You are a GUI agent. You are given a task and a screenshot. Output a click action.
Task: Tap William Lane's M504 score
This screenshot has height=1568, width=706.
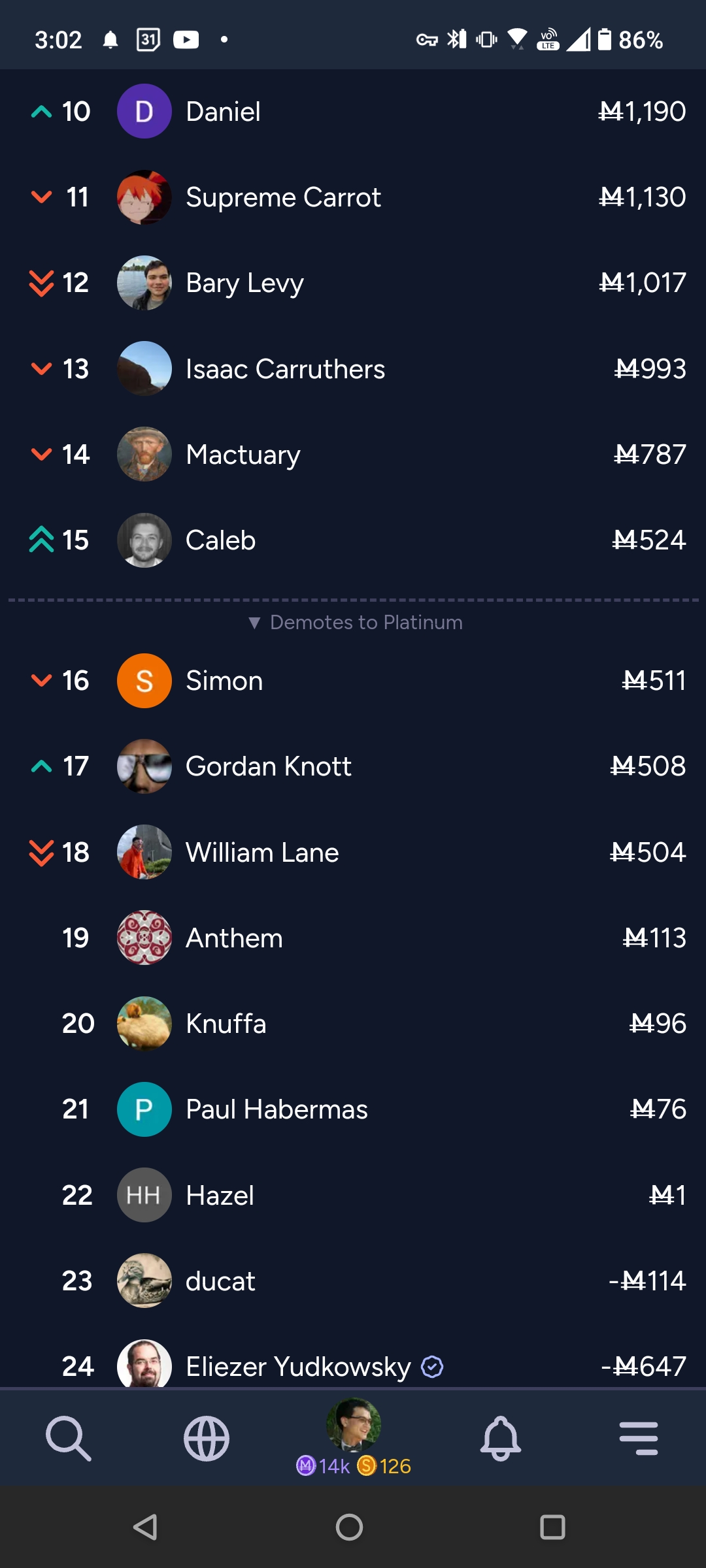[648, 852]
